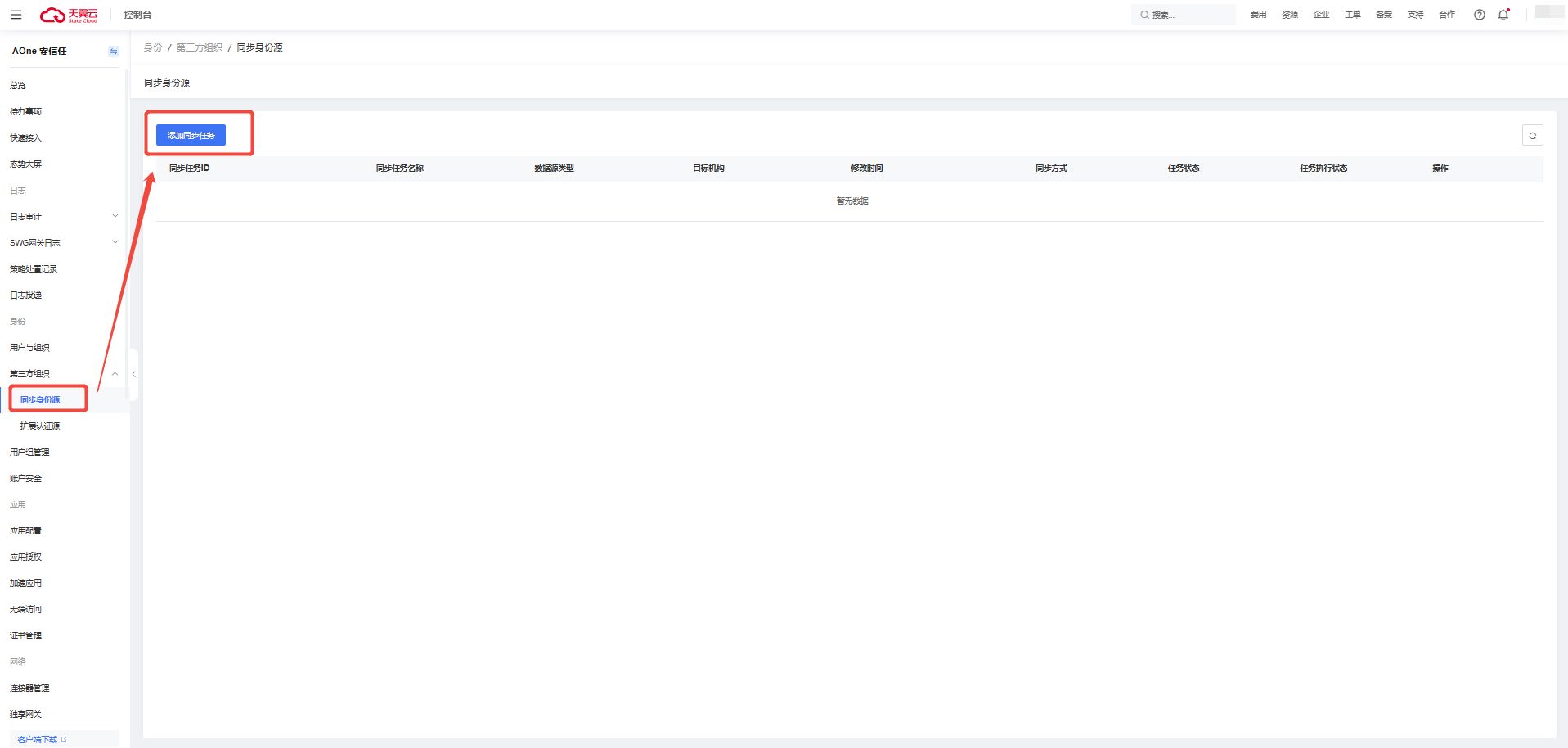
Task: Open 控制台 in the top bar
Action: [137, 15]
